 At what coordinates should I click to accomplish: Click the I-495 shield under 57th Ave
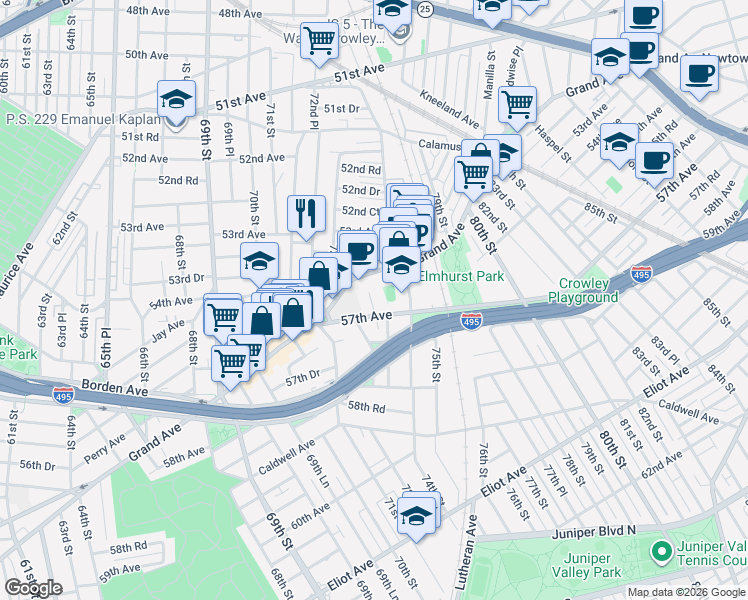coord(470,321)
